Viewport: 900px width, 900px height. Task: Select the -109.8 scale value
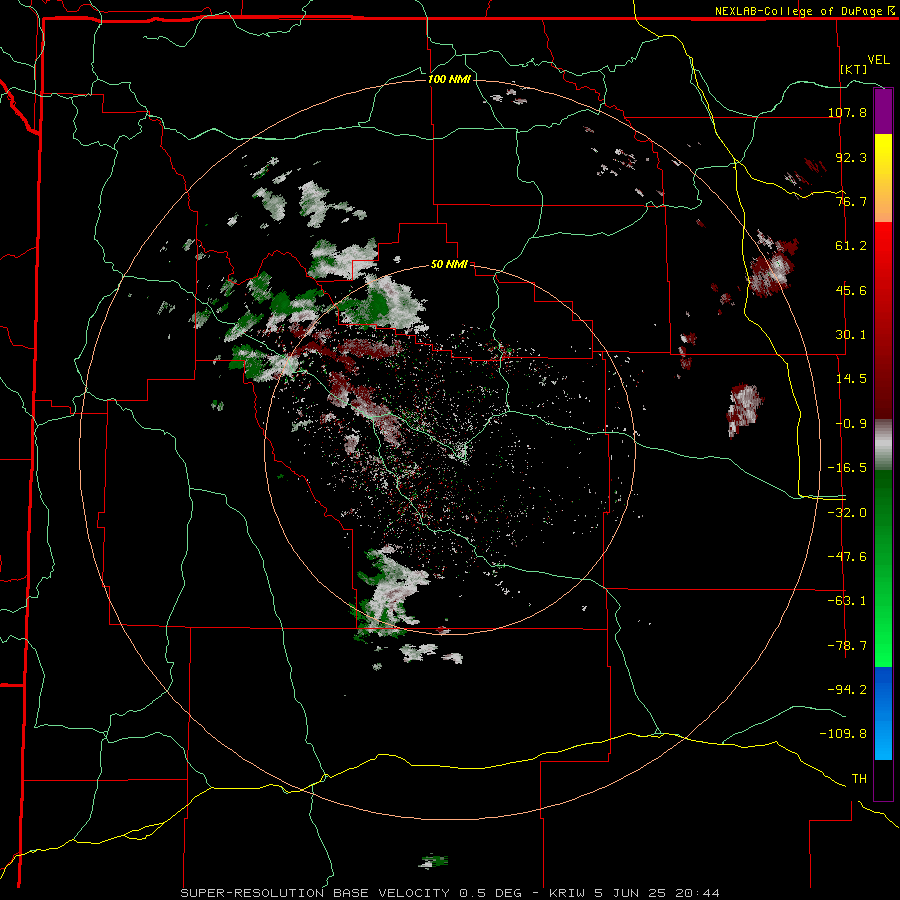[843, 734]
